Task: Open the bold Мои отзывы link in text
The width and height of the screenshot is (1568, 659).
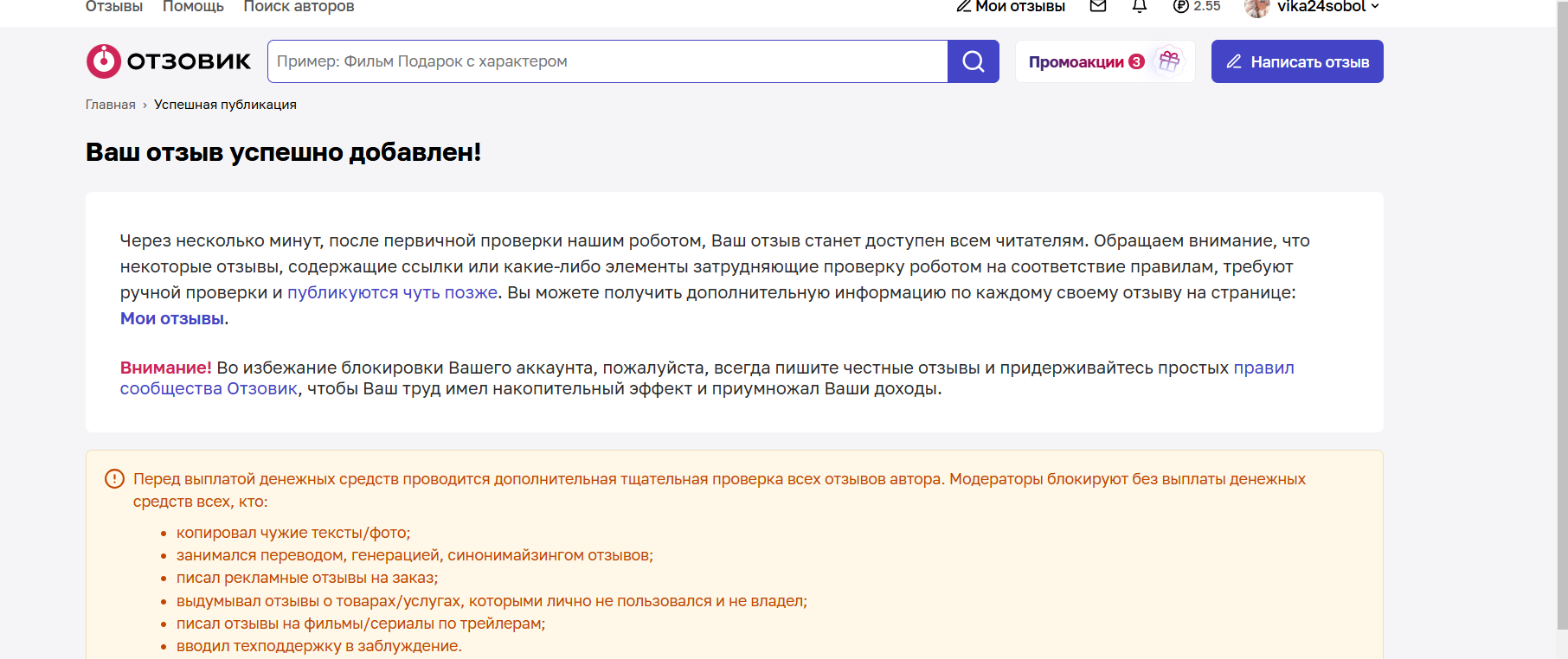Action: (x=172, y=318)
